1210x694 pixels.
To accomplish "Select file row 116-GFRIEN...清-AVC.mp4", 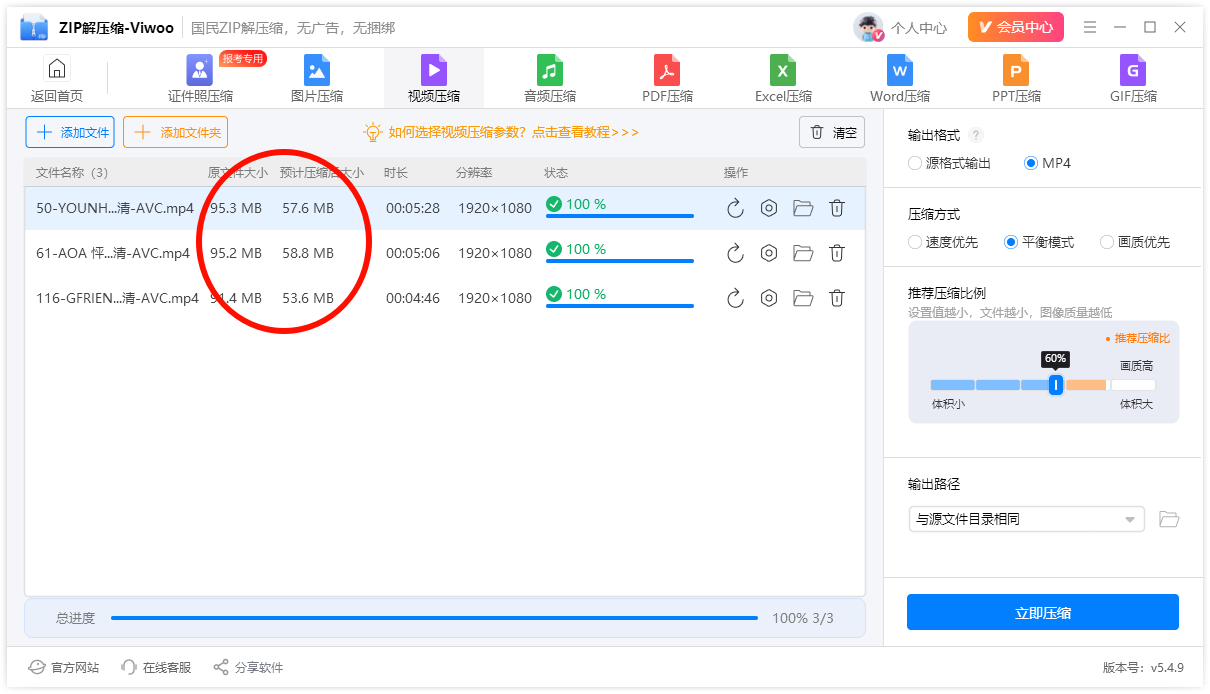I will point(445,298).
